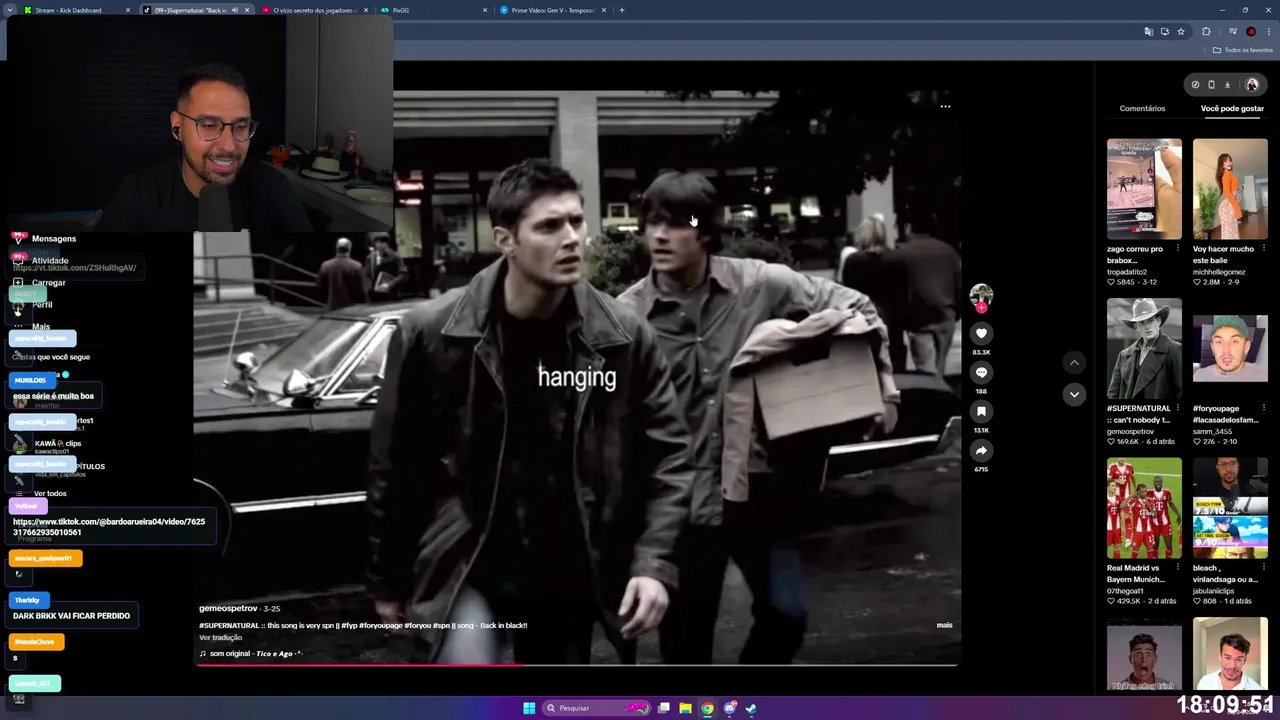Viewport: 1280px width, 720px height.
Task: Click the install app icon in address bar
Action: coord(1164,32)
